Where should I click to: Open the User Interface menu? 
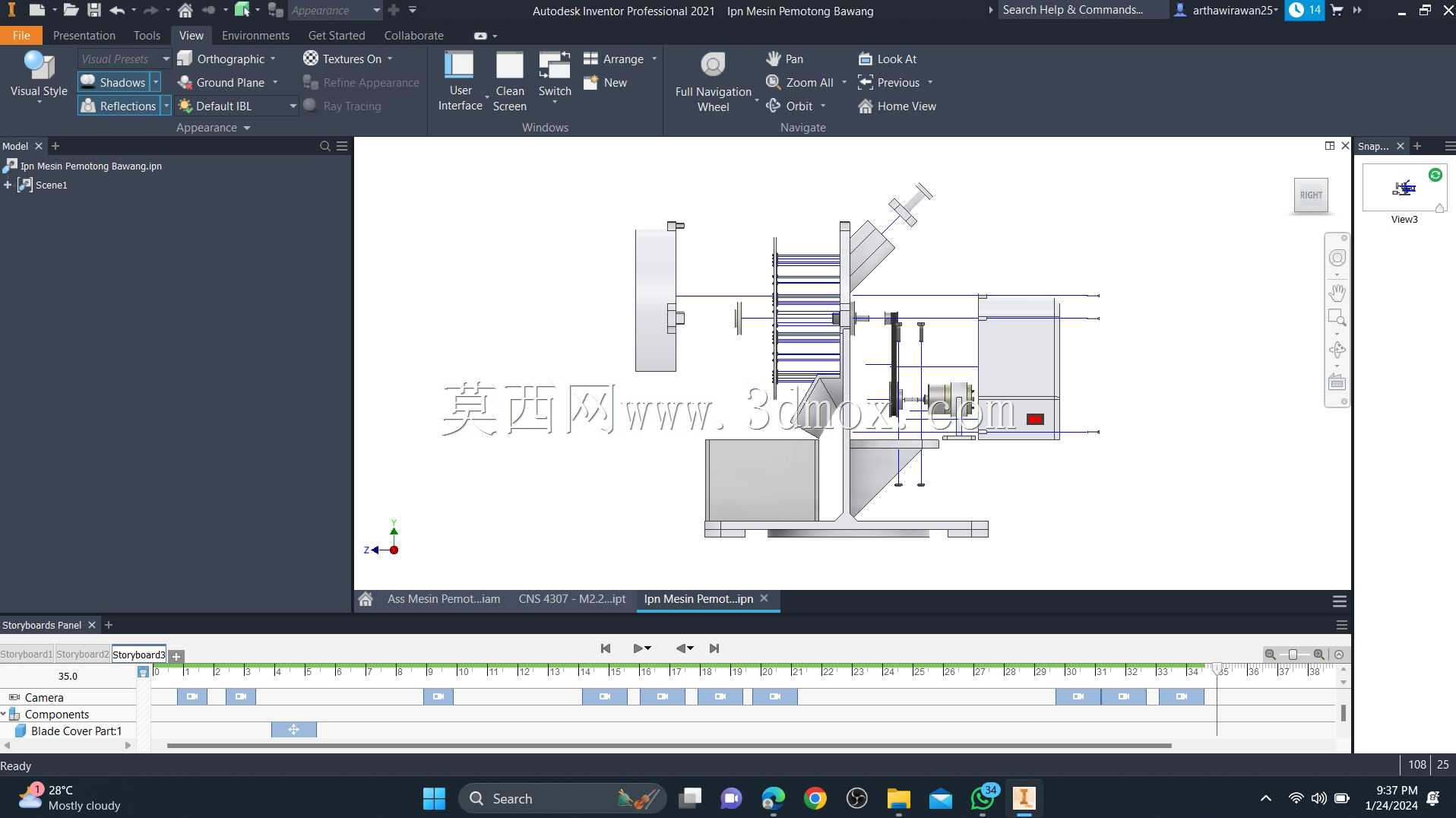coord(460,81)
